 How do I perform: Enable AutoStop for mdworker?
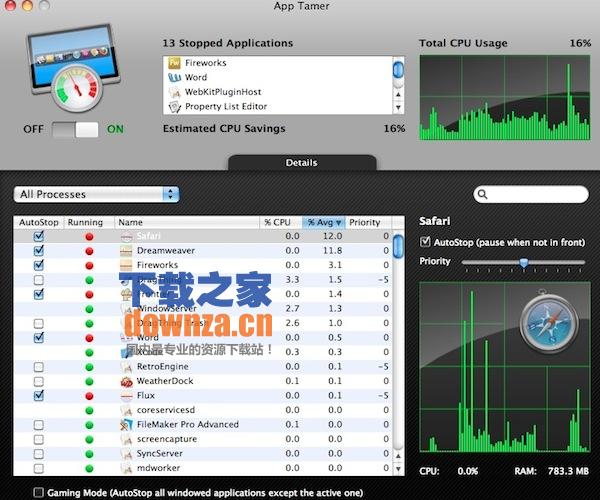point(39,468)
